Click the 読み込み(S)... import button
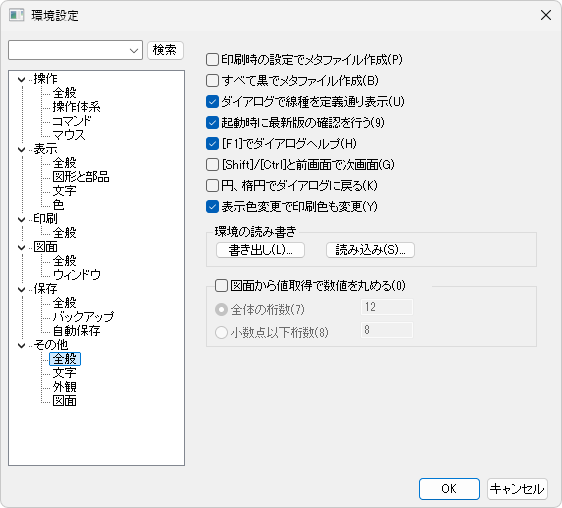The image size is (562, 508). pyautogui.click(x=370, y=250)
